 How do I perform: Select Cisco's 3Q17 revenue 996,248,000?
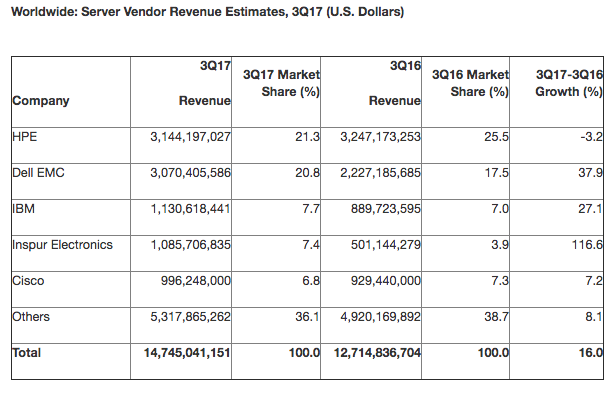[x=196, y=281]
